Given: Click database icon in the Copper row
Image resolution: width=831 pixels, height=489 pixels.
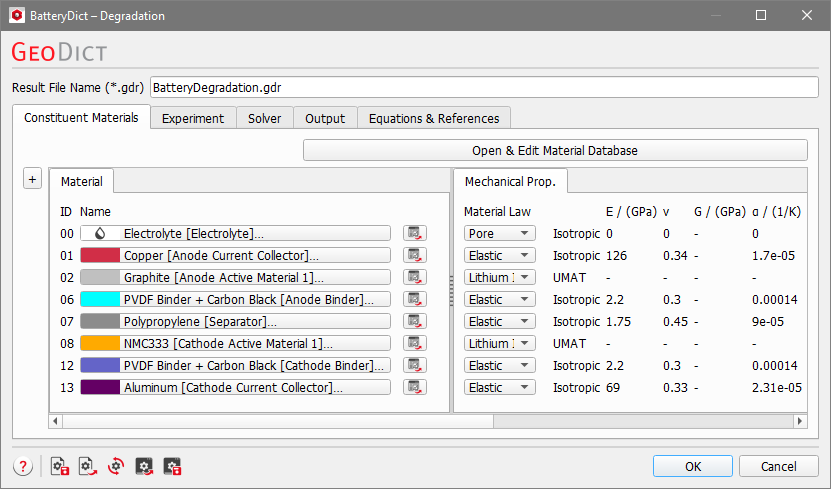Looking at the screenshot, I should coord(414,255).
